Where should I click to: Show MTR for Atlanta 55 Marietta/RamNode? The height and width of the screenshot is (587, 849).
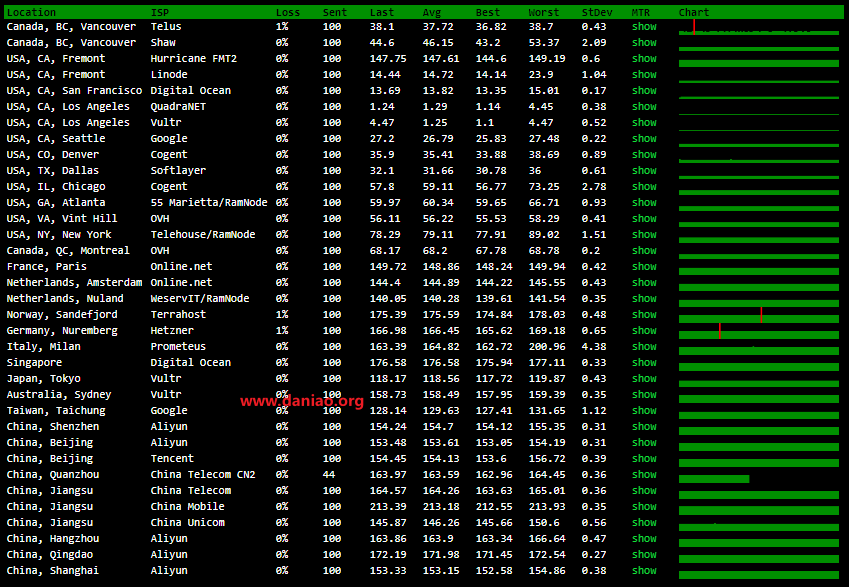tap(644, 203)
